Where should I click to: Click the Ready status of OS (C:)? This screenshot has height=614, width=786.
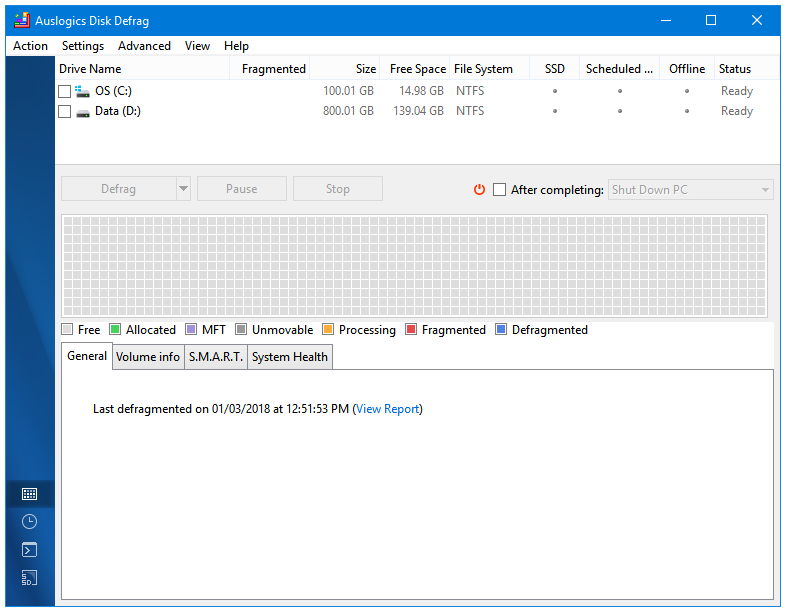737,91
